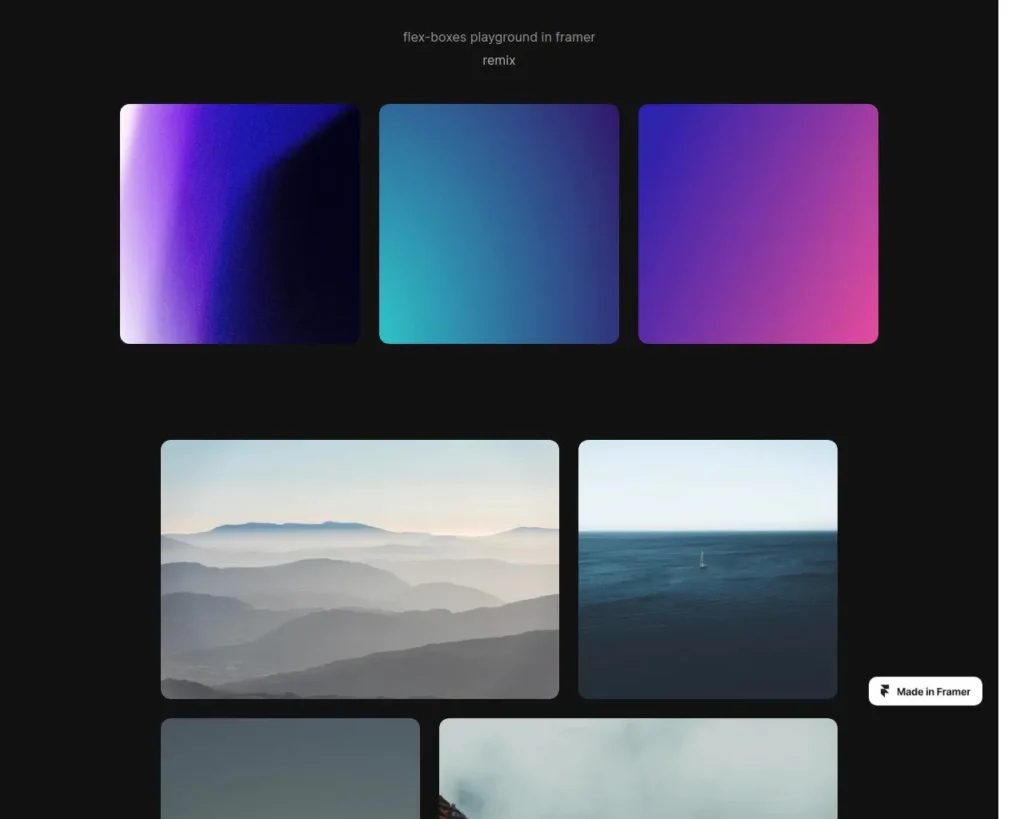Open the sailboat on ocean photo
This screenshot has height=819, width=1024.
(x=708, y=569)
